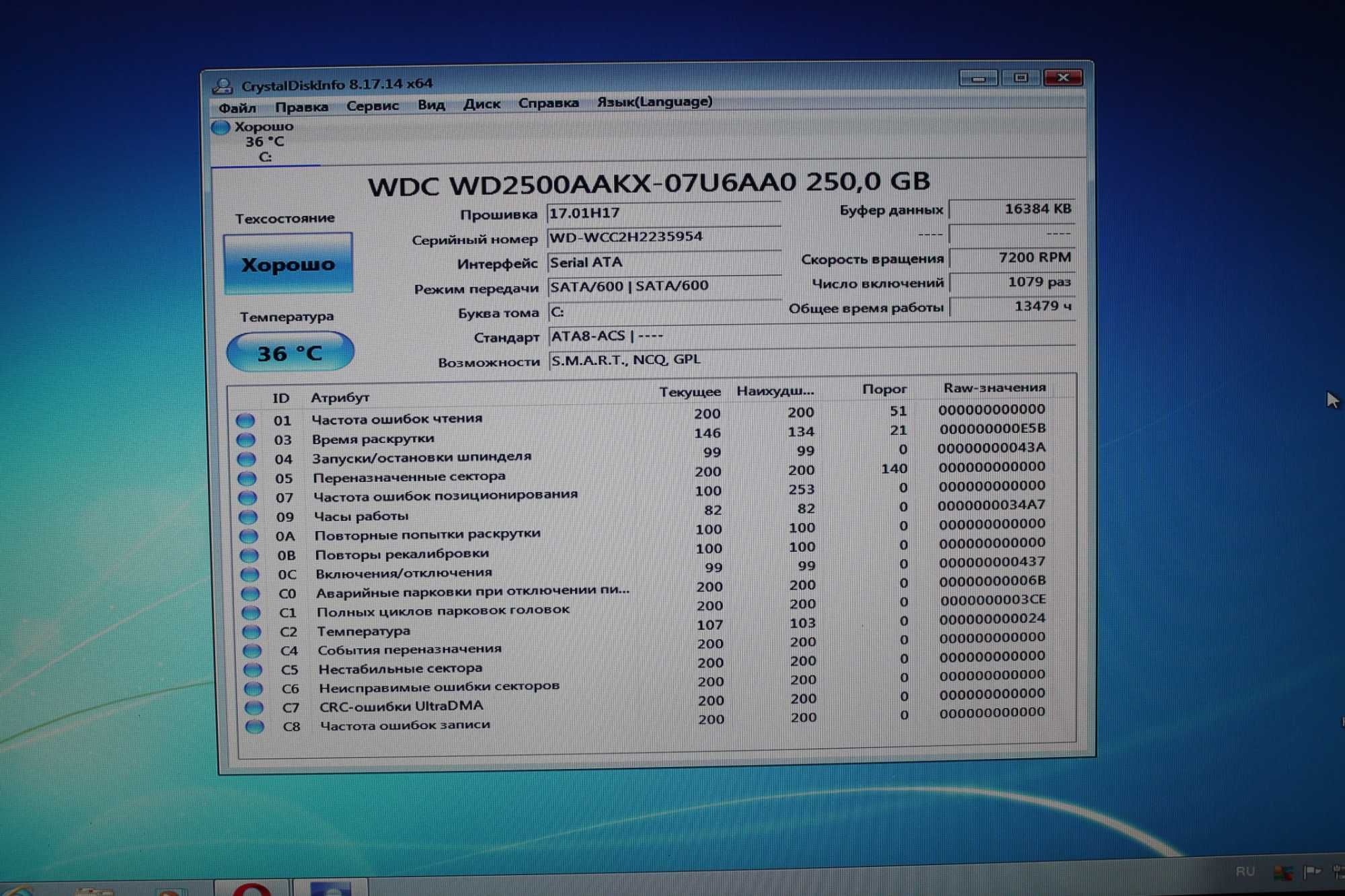Viewport: 1345px width, 896px height.
Task: Click the status circle of attribute C0
Action: pyautogui.click(x=251, y=594)
